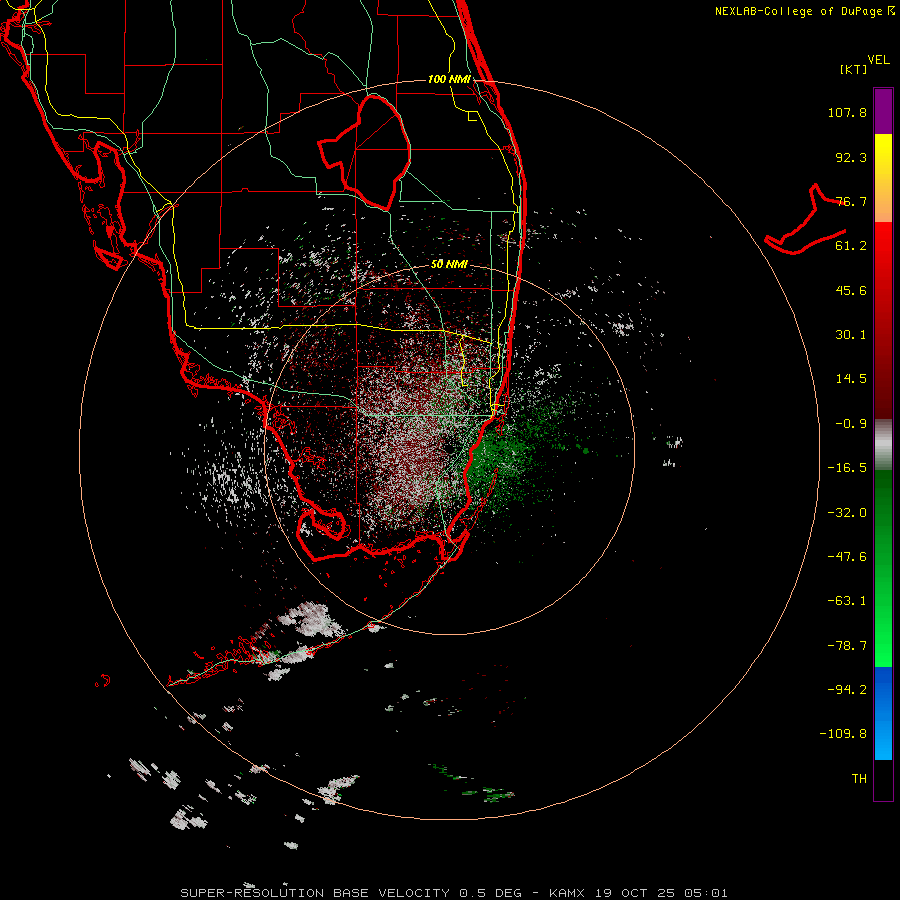
Task: Click the 45.6 velocity scale value
Action: point(851,290)
